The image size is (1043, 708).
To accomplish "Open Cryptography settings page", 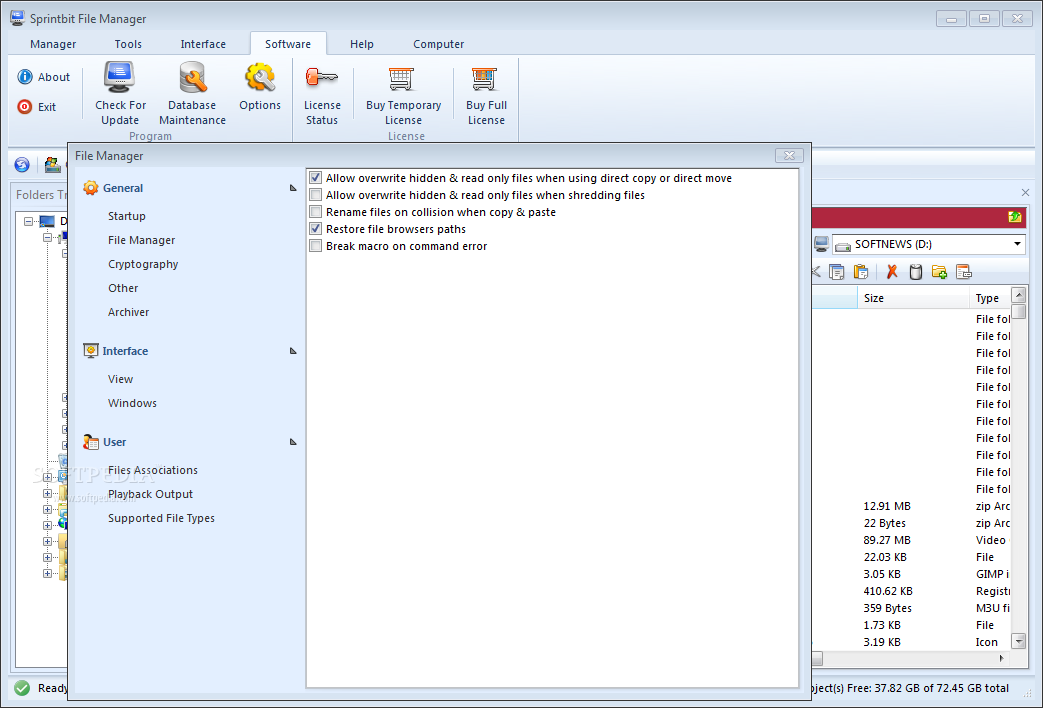I will [x=143, y=264].
